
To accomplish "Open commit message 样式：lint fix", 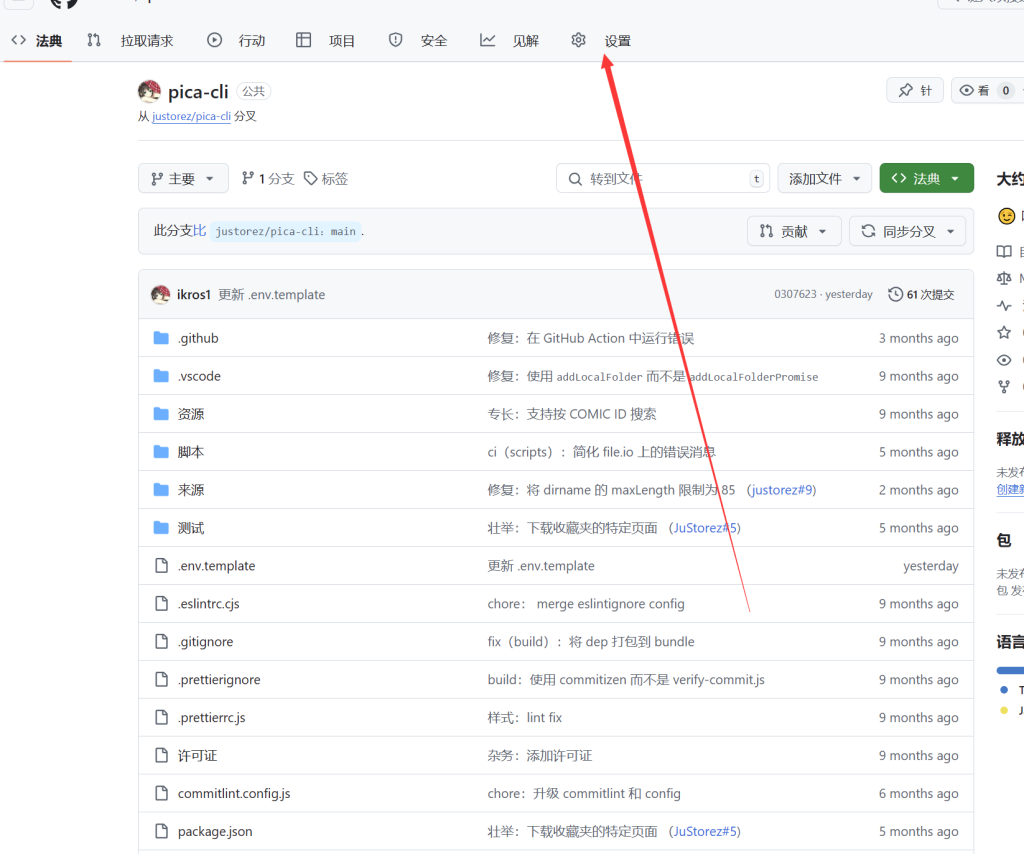I will click(524, 717).
